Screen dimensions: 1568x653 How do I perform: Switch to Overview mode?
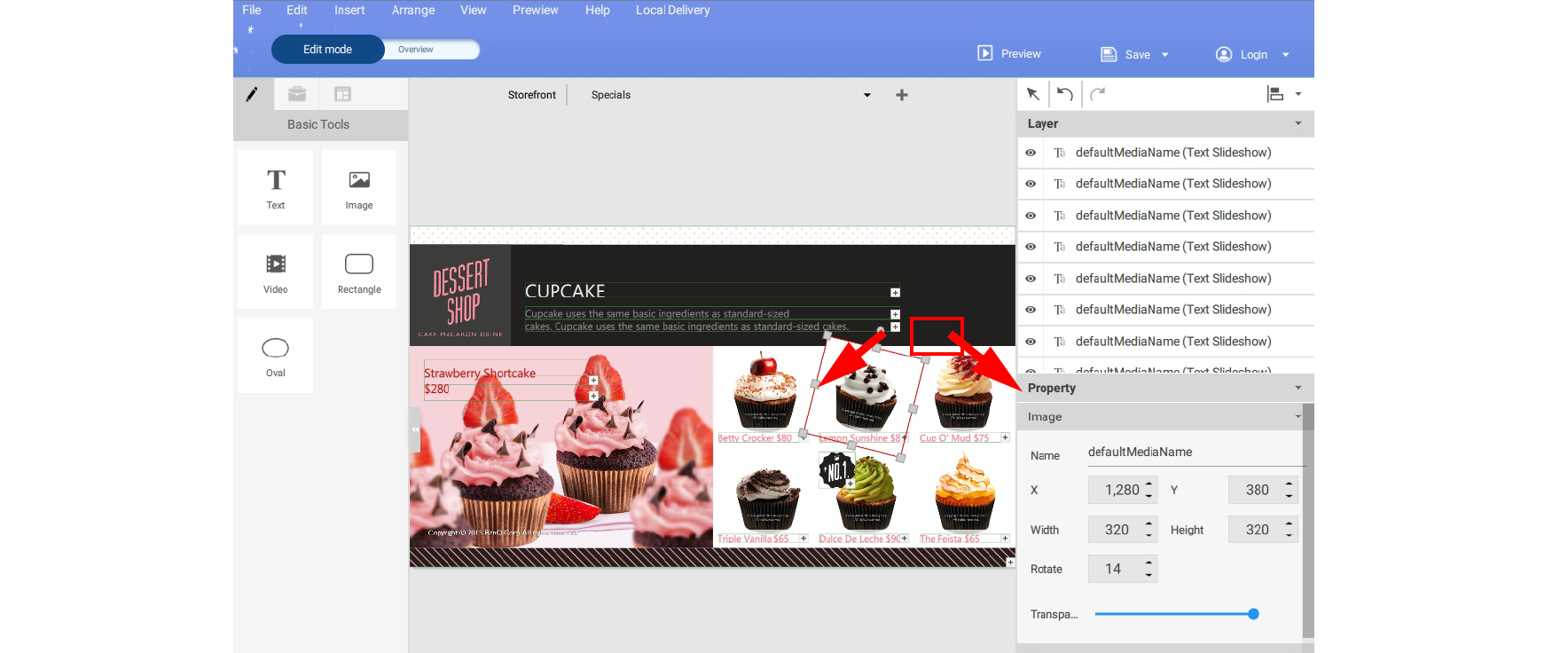click(416, 50)
